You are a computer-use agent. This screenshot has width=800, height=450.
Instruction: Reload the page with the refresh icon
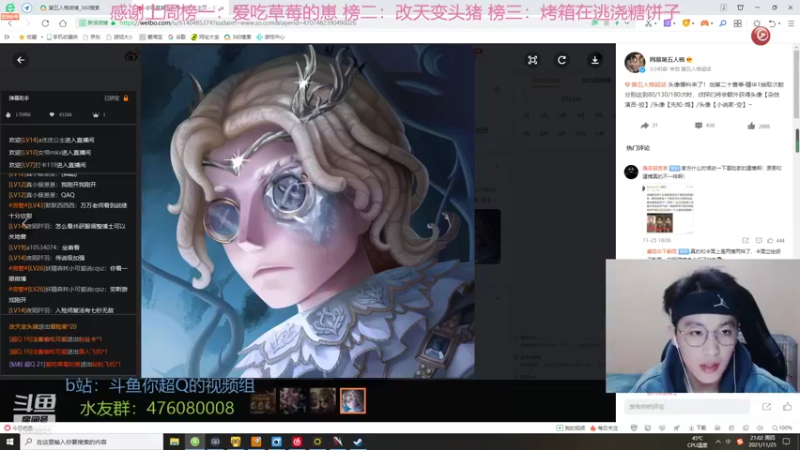(45, 23)
